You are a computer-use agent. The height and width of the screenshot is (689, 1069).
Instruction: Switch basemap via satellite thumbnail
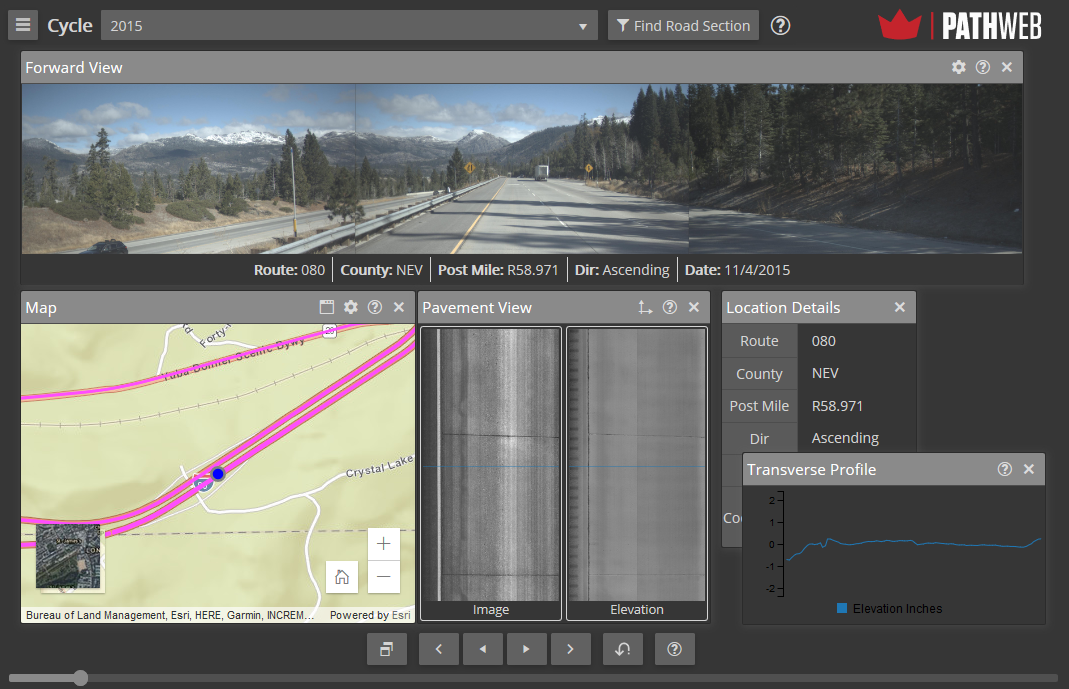(x=68, y=556)
